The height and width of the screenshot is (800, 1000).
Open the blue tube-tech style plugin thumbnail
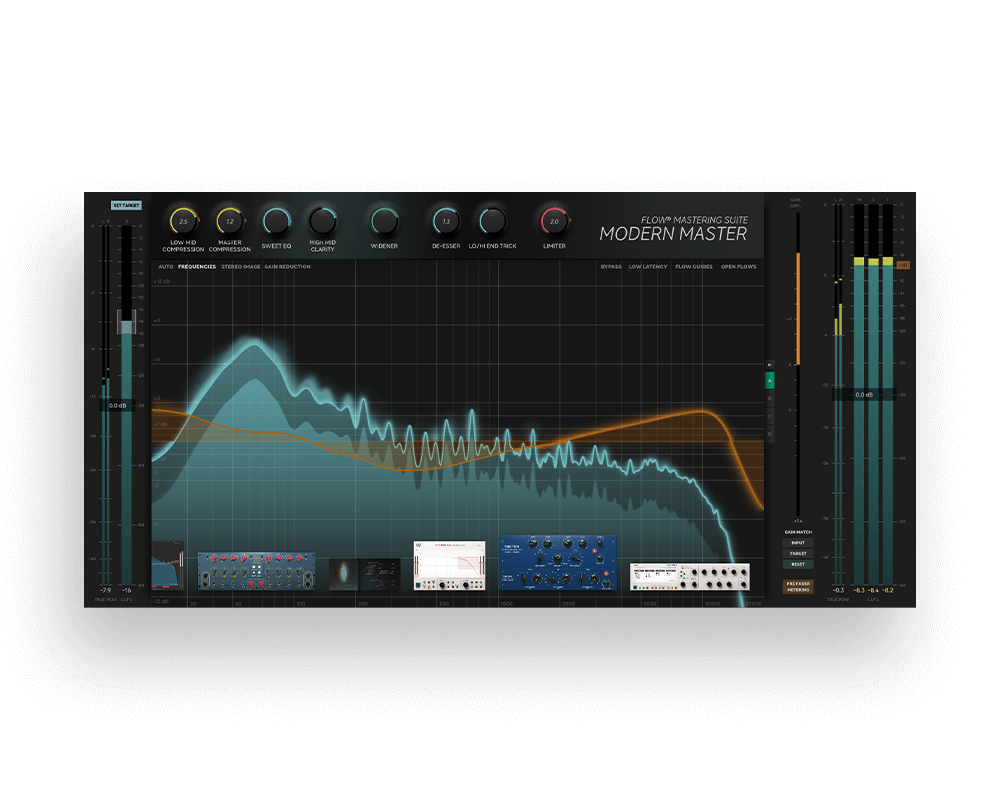(558, 563)
